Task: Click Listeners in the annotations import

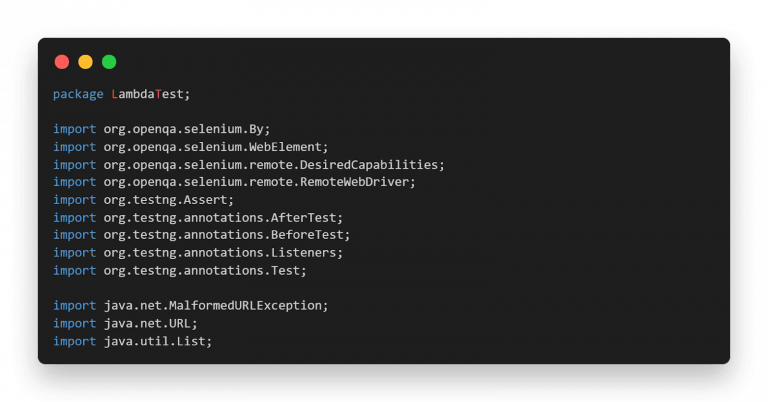Action: pyautogui.click(x=303, y=253)
